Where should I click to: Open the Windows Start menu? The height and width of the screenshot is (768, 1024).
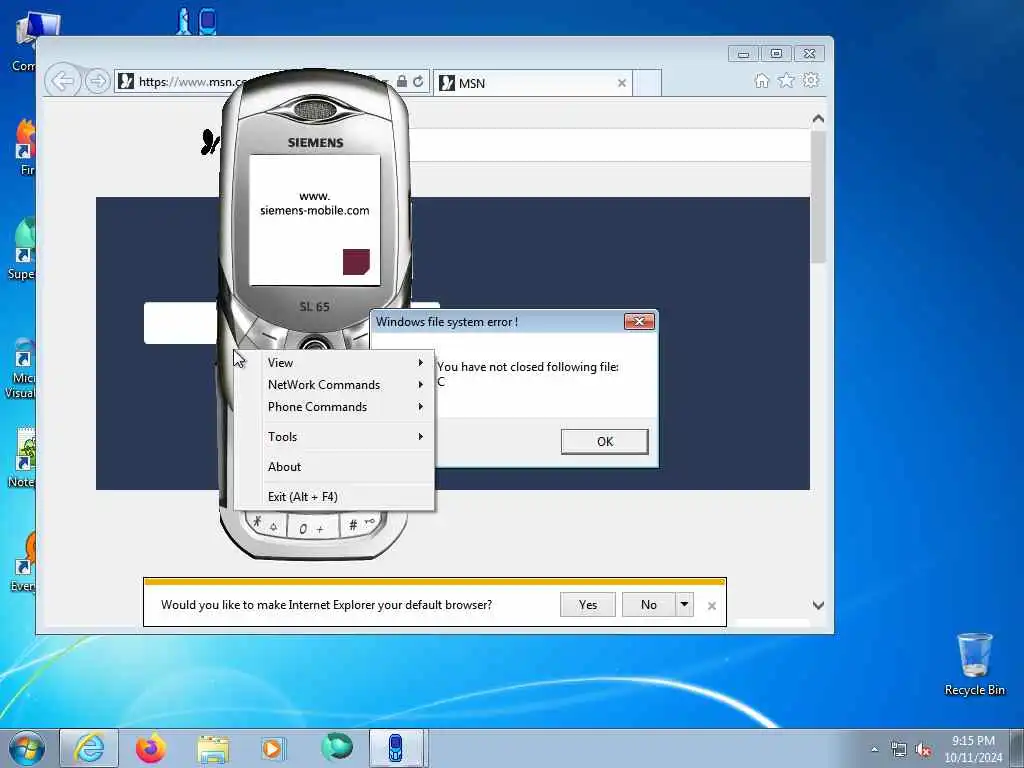27,748
